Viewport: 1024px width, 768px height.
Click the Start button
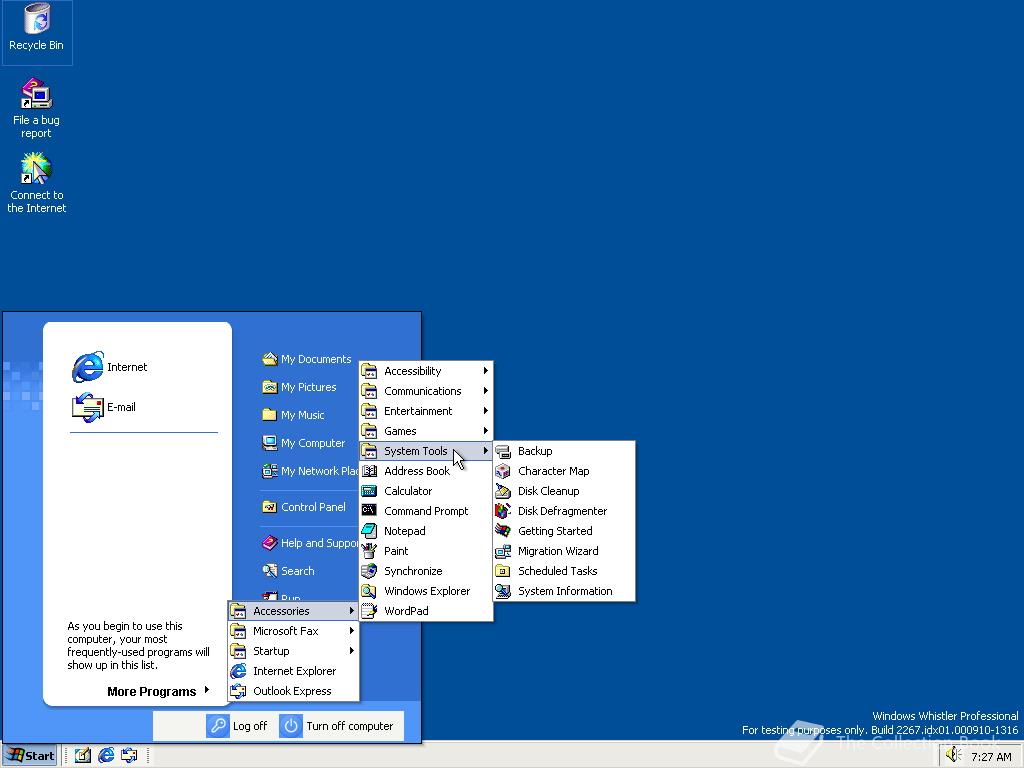pos(31,756)
